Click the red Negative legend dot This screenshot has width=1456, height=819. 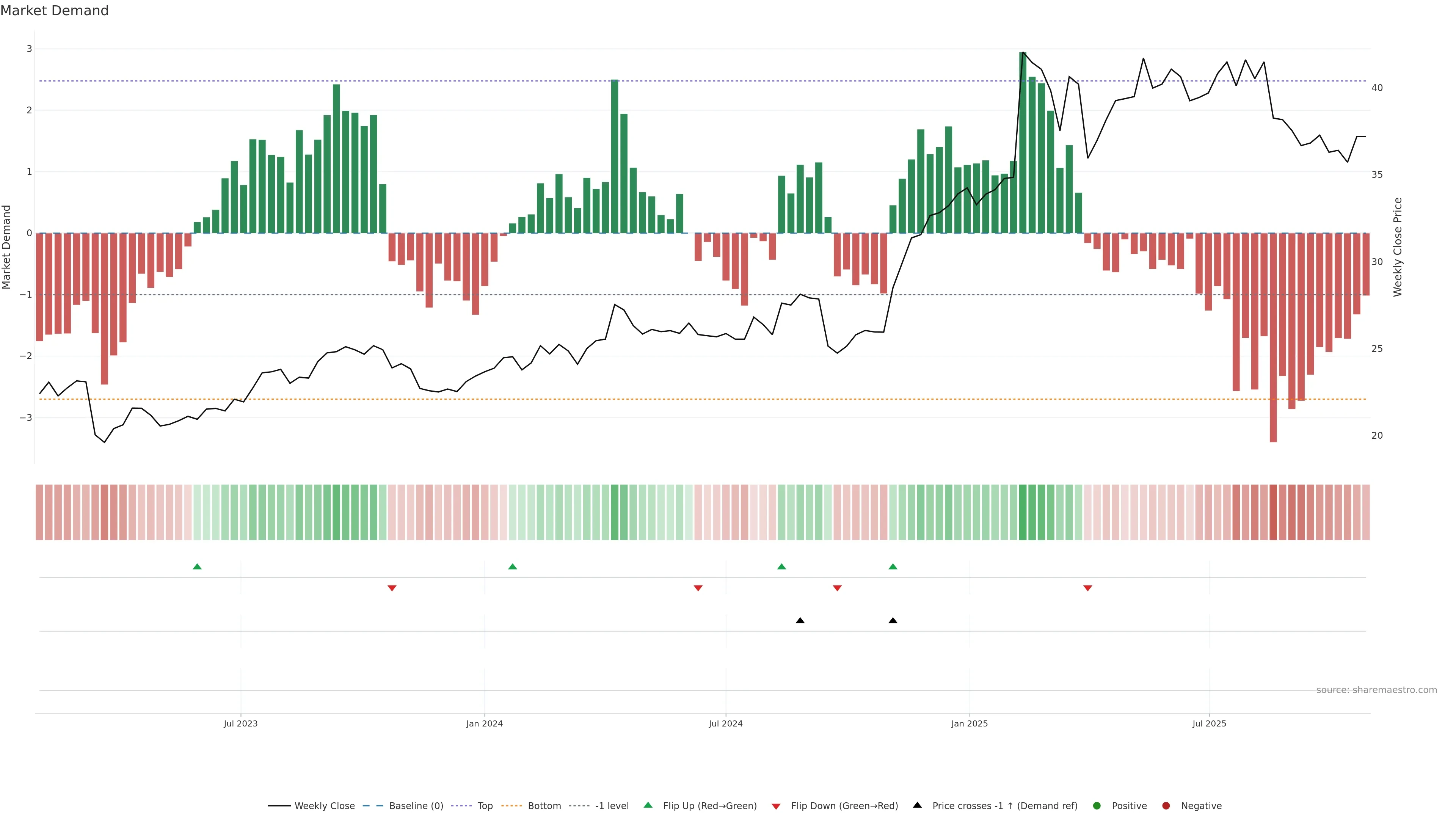coord(1166,806)
